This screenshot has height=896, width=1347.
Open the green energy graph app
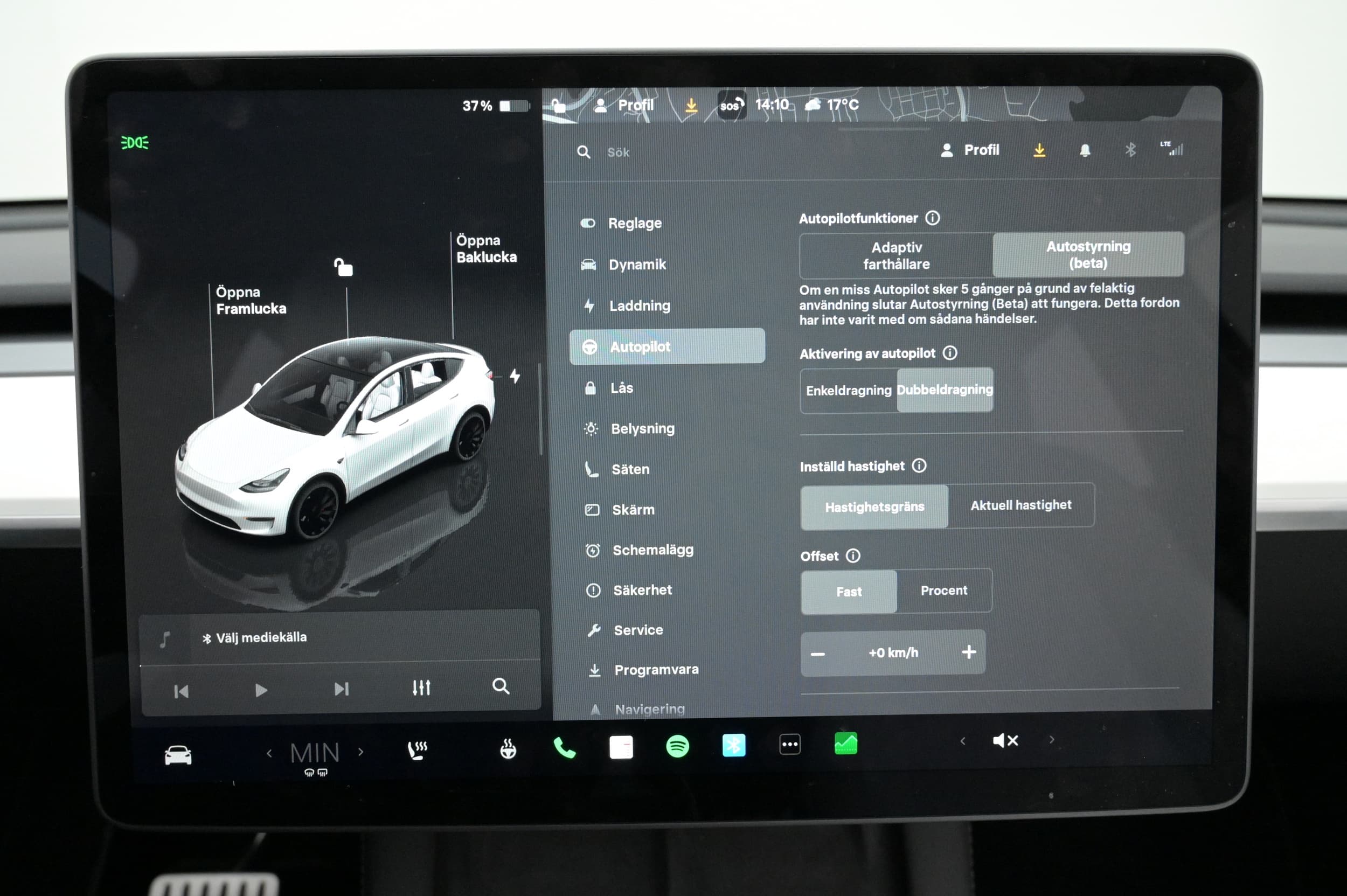tap(846, 744)
